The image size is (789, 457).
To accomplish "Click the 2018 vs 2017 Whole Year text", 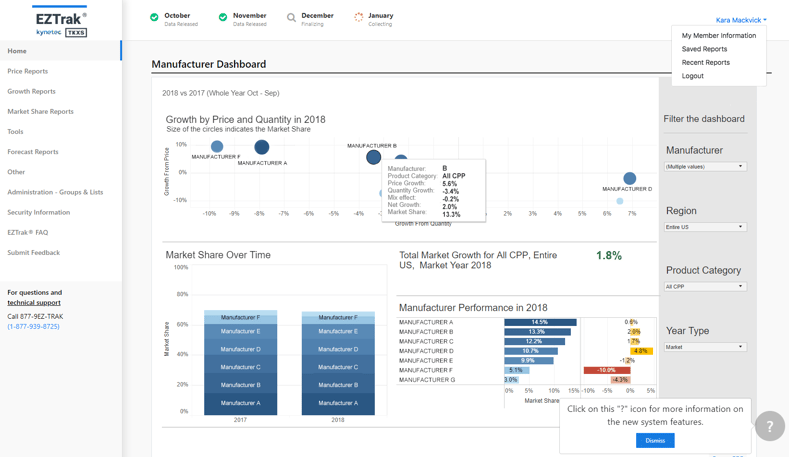I will pyautogui.click(x=221, y=93).
